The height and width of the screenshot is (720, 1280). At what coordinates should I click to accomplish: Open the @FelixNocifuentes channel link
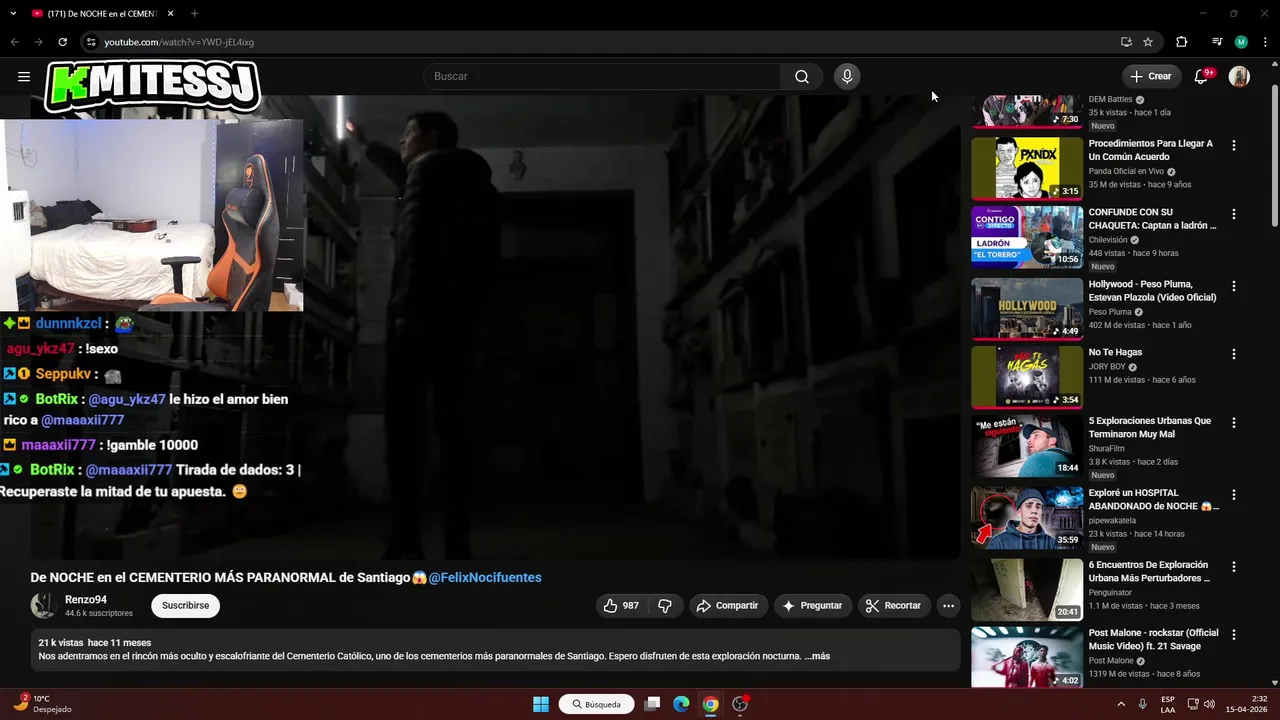coord(485,577)
